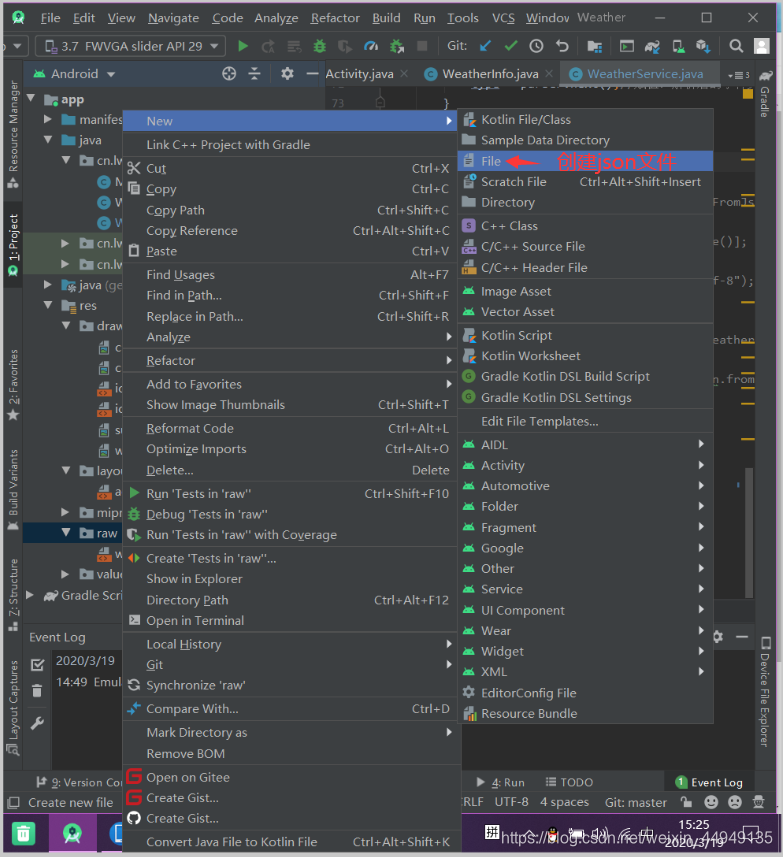Choose File in the New submenu
Image resolution: width=783 pixels, height=857 pixels.
pos(585,161)
